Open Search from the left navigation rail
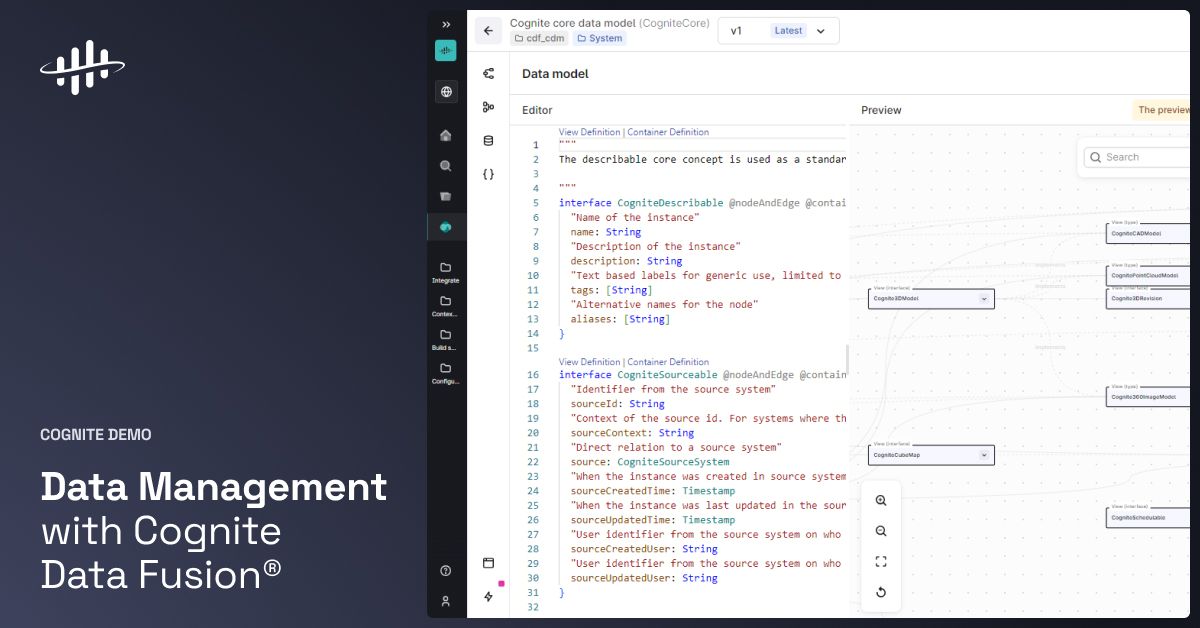 click(x=445, y=166)
